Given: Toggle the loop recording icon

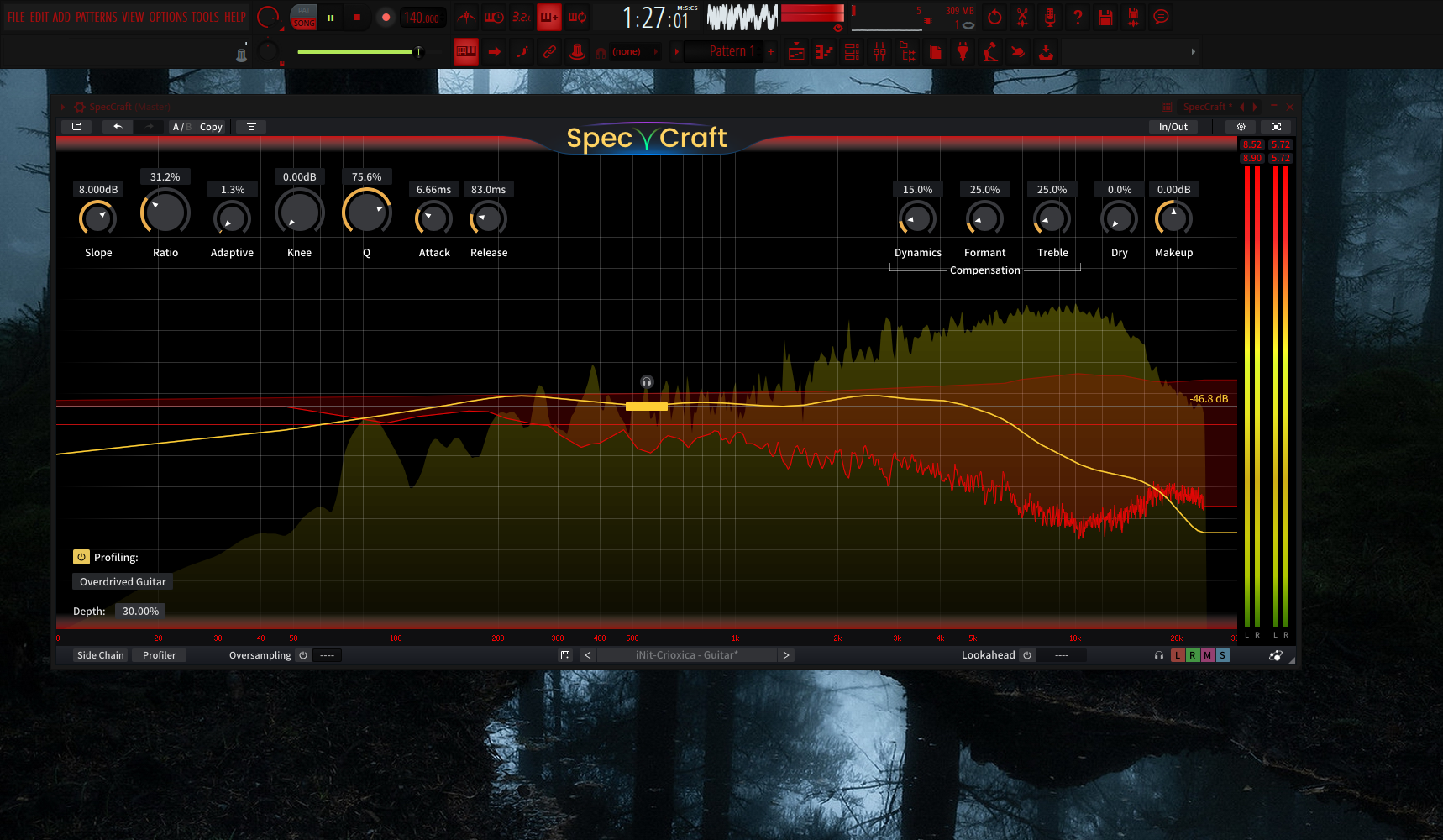Looking at the screenshot, I should coord(577,17).
